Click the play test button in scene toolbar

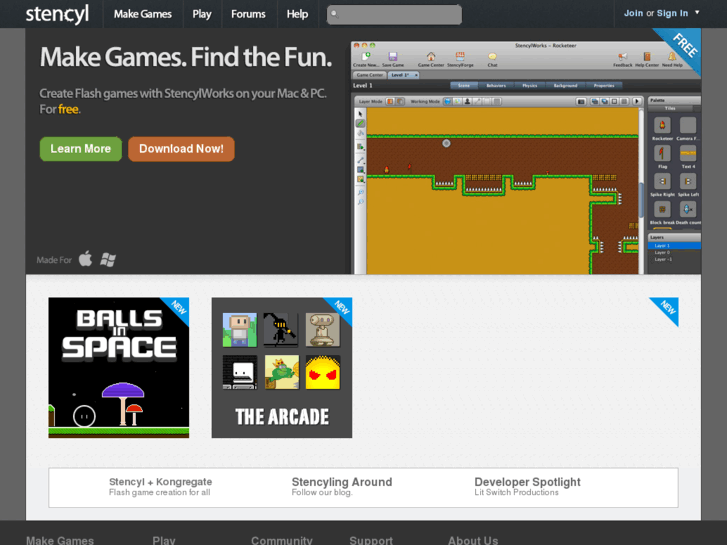pos(637,101)
